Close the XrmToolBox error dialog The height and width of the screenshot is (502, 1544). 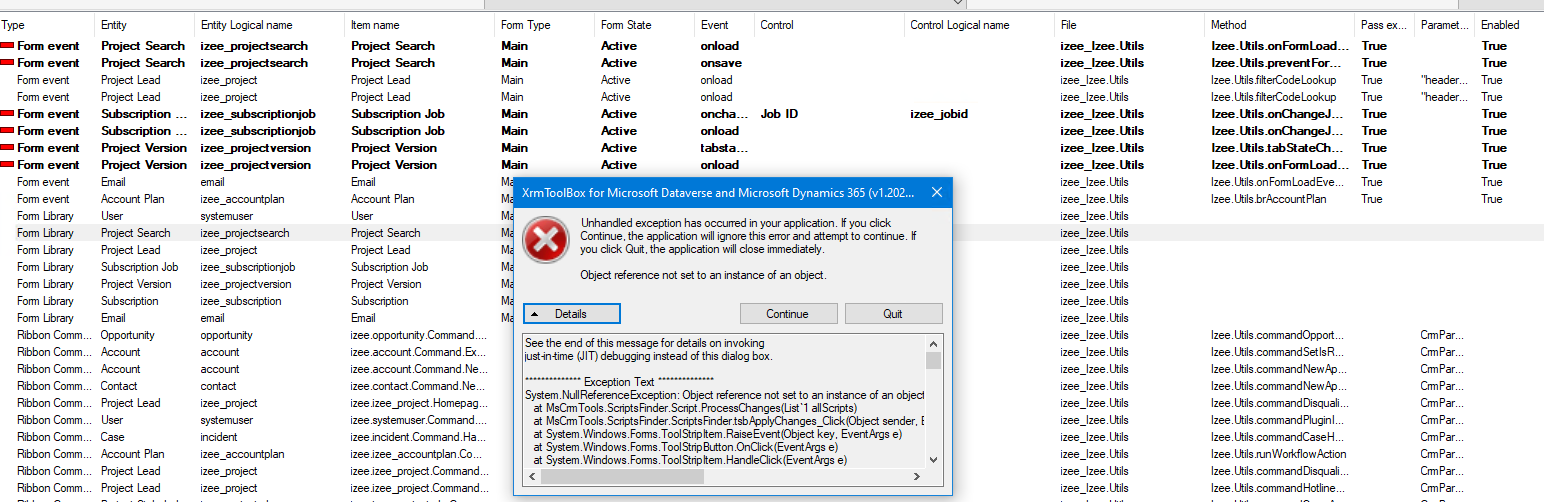[x=936, y=191]
